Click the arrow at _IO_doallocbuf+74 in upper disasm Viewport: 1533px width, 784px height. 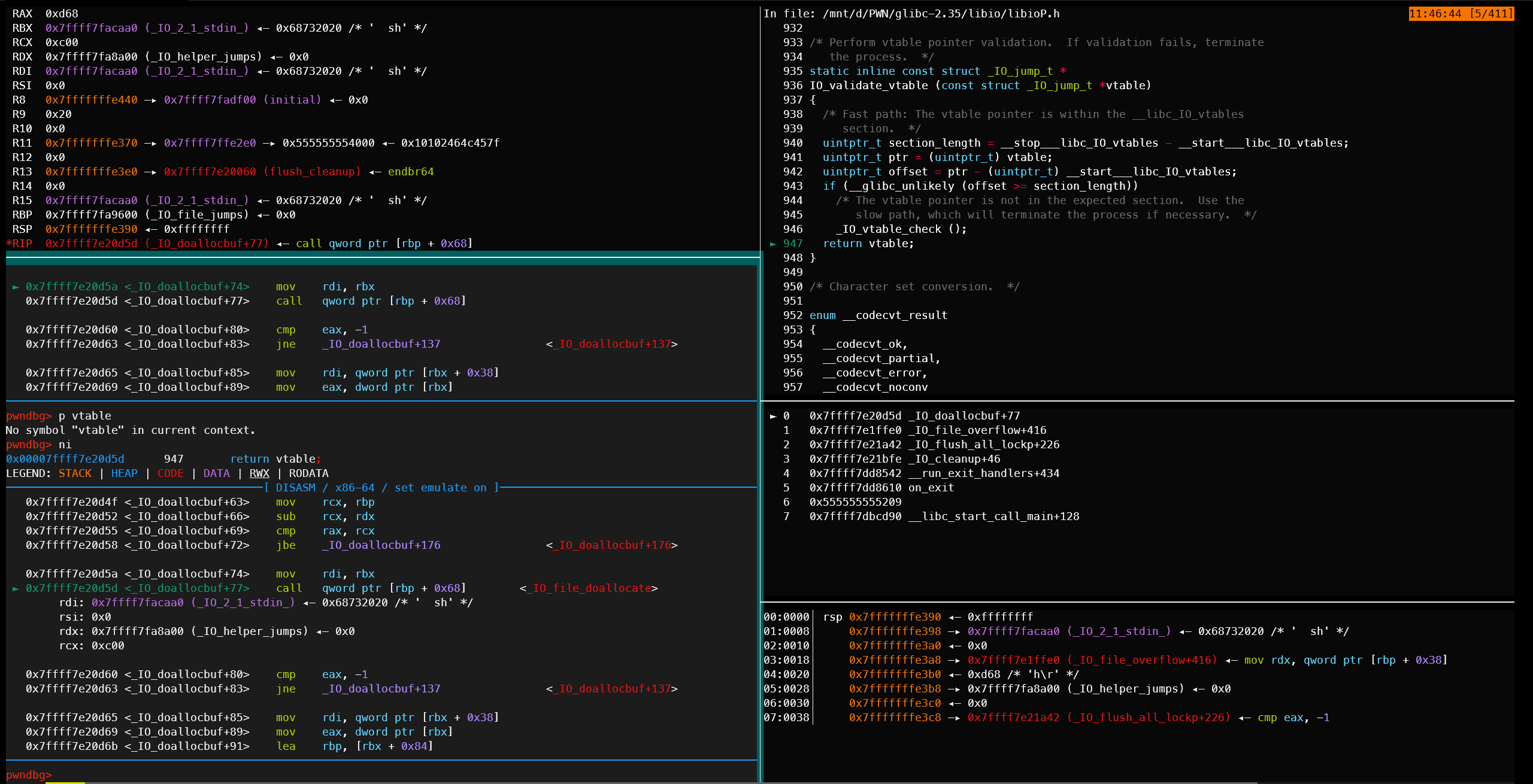coord(16,287)
